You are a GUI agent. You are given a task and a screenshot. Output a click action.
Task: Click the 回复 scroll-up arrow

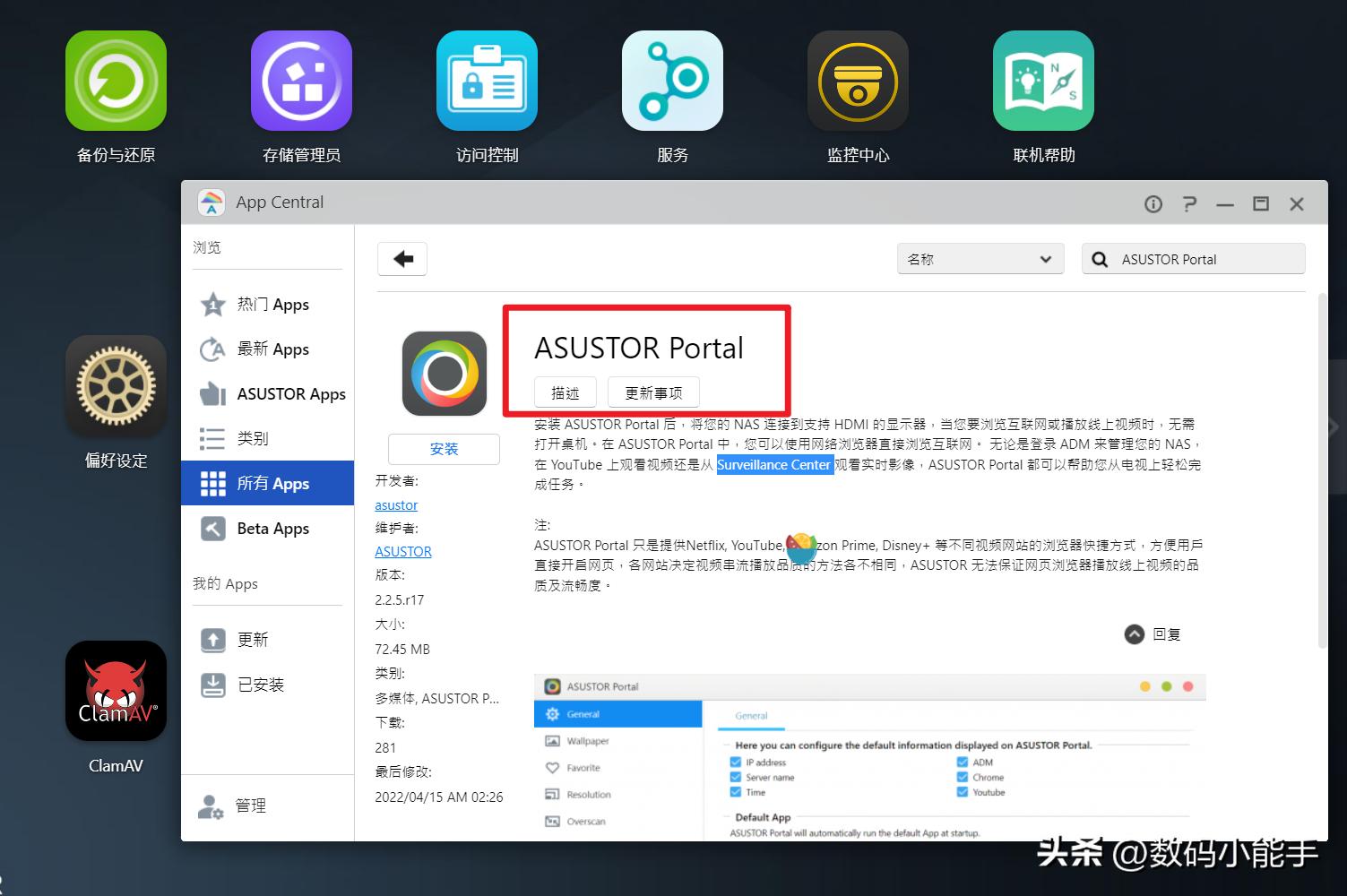1134,633
